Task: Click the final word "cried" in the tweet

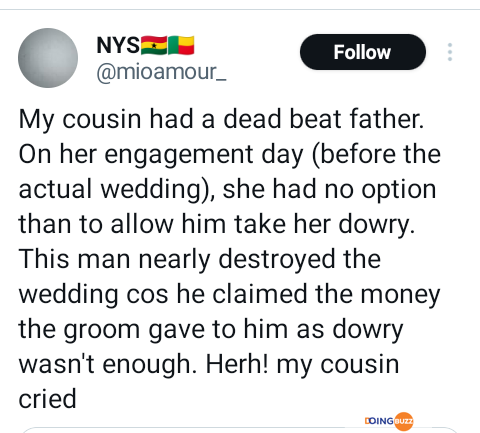Action: 48,399
